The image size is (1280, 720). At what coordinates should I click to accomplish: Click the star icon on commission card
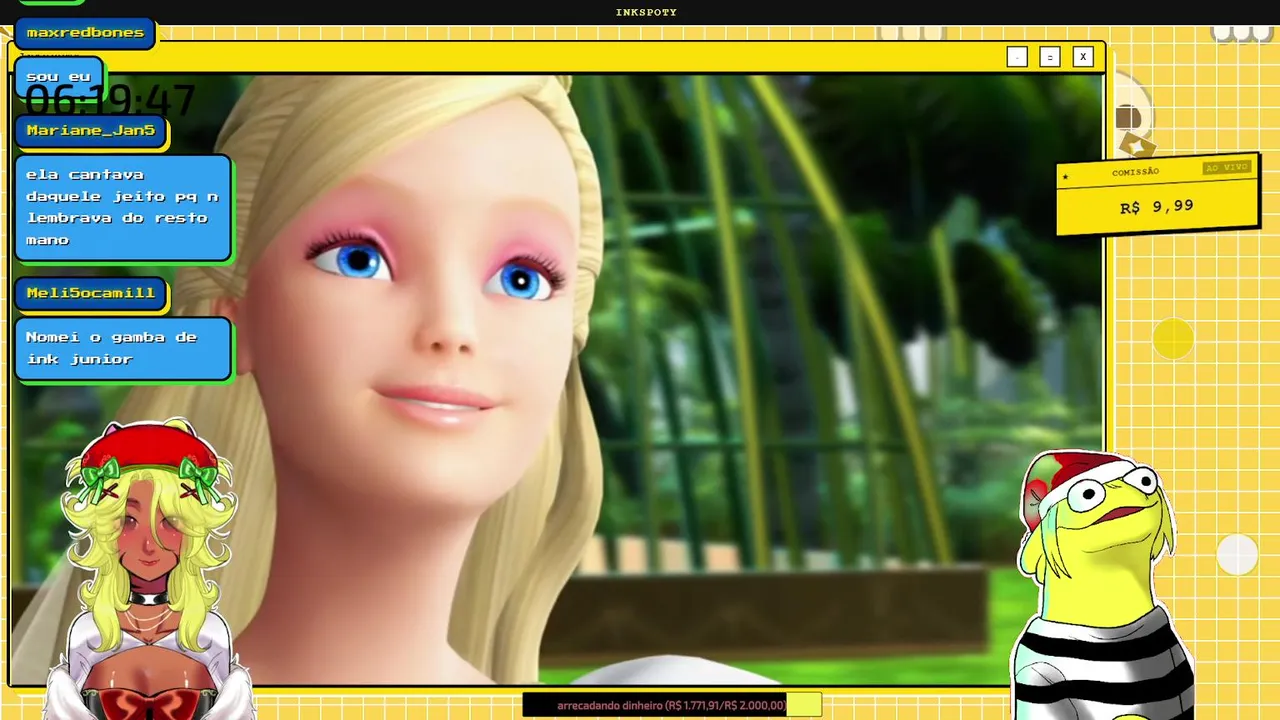click(x=1066, y=178)
